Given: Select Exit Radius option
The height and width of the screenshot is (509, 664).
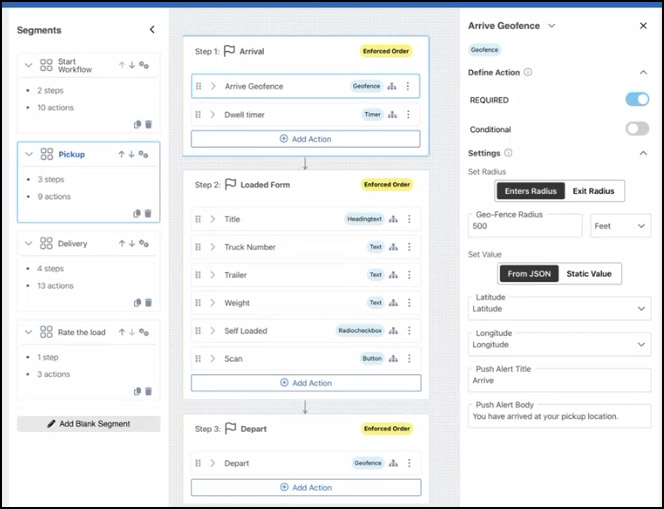Looking at the screenshot, I should 594,191.
